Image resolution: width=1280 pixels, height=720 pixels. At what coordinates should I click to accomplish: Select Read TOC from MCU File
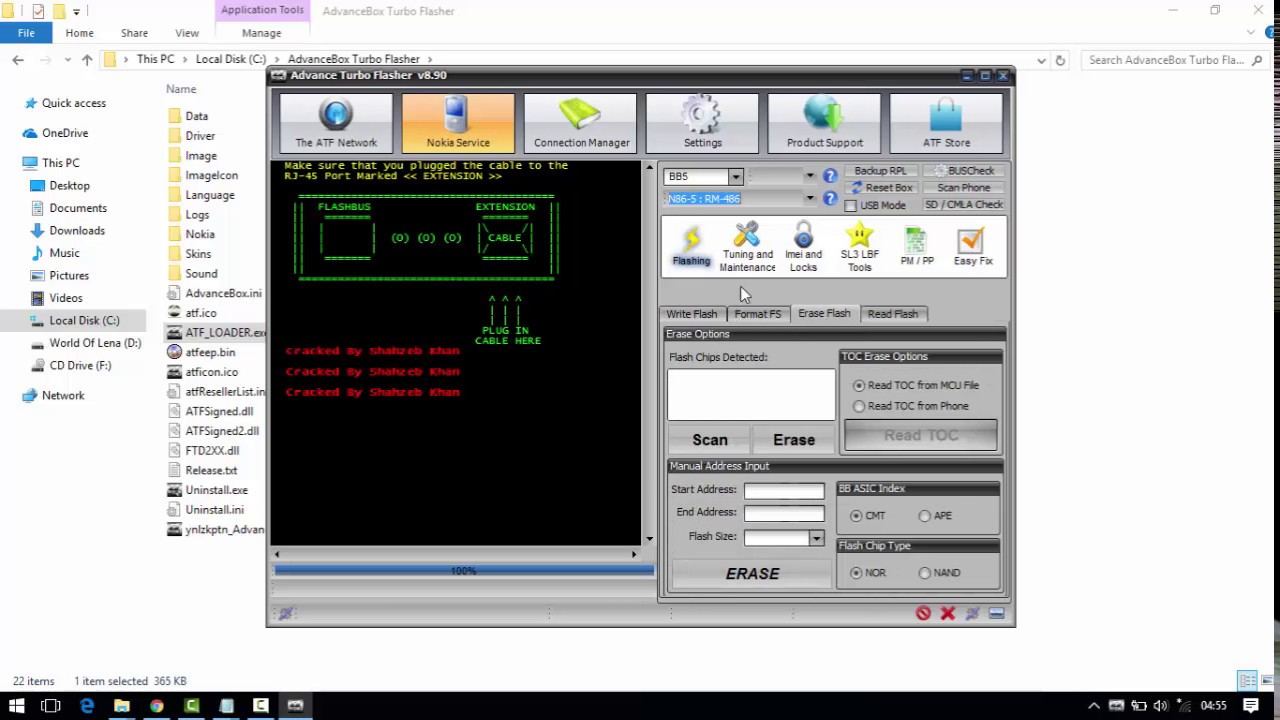(x=859, y=385)
